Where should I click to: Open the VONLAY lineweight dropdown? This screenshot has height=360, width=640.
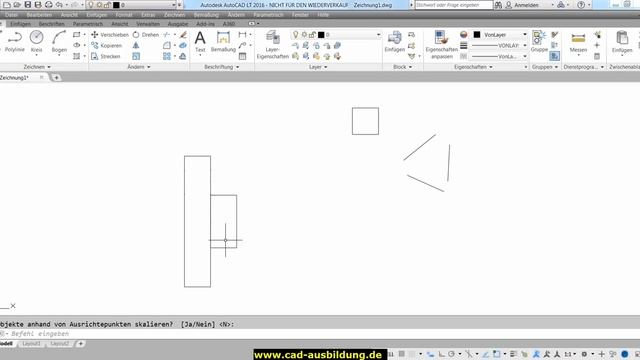tap(525, 45)
